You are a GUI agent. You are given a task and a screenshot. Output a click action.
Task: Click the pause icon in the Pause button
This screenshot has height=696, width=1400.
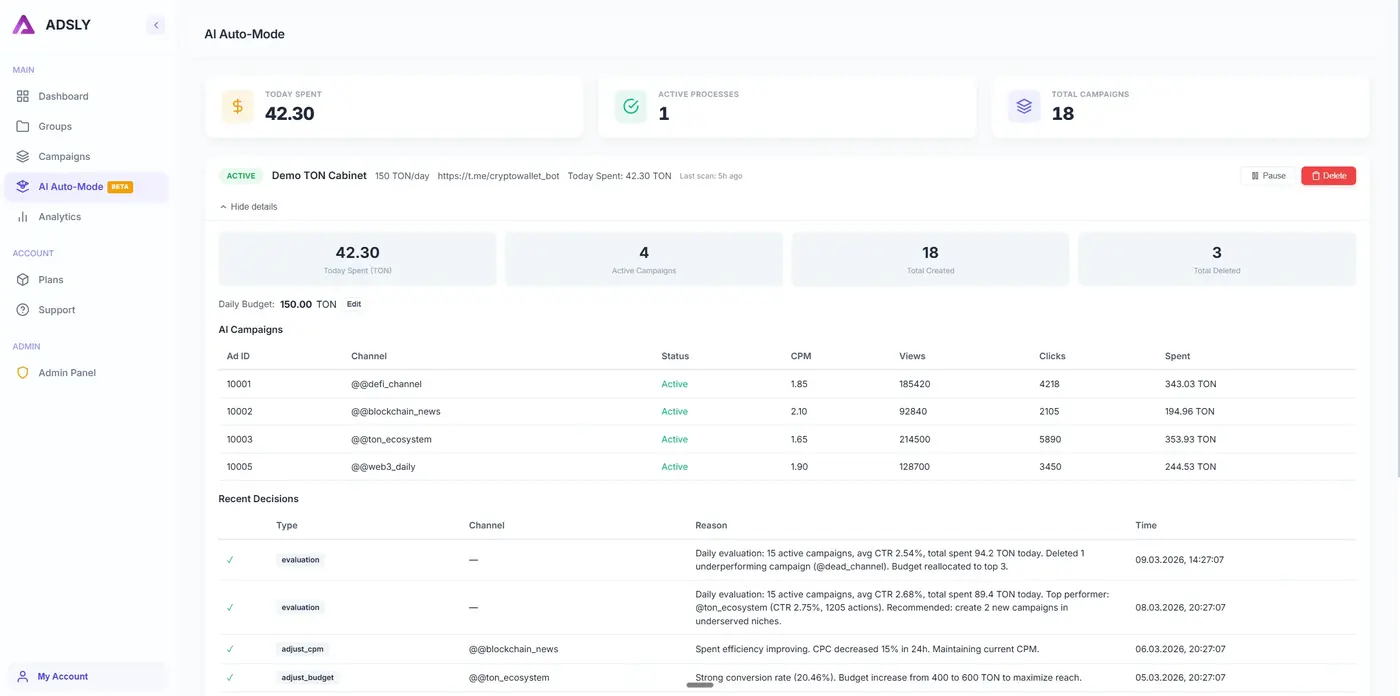[x=1256, y=175]
